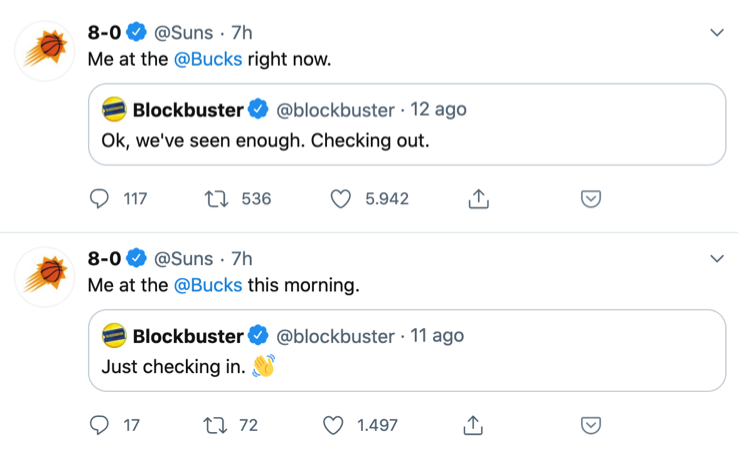738x462 pixels.
Task: Save the first tweet to Pocket
Action: tap(591, 199)
